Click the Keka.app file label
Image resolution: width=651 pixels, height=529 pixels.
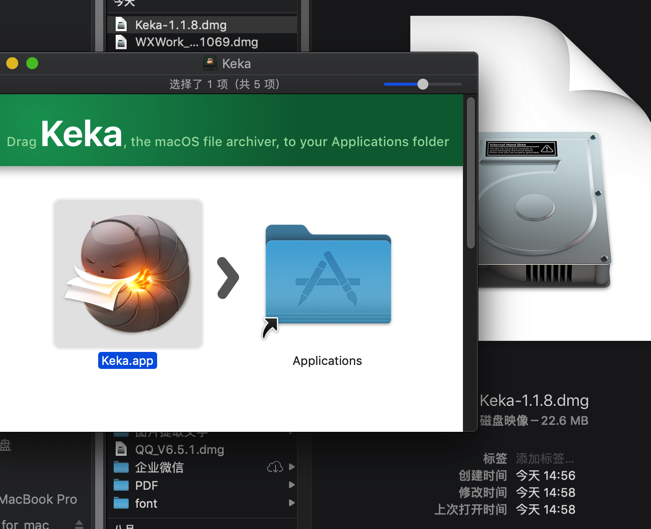click(127, 360)
